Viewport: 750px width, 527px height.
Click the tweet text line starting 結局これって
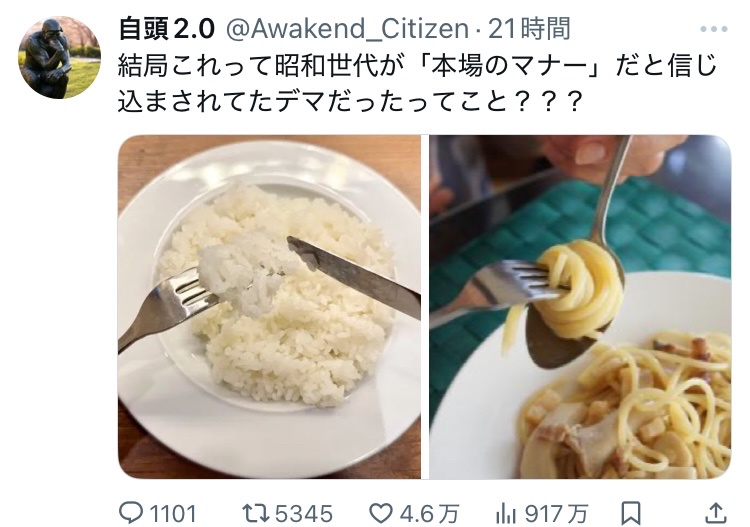coord(418,66)
